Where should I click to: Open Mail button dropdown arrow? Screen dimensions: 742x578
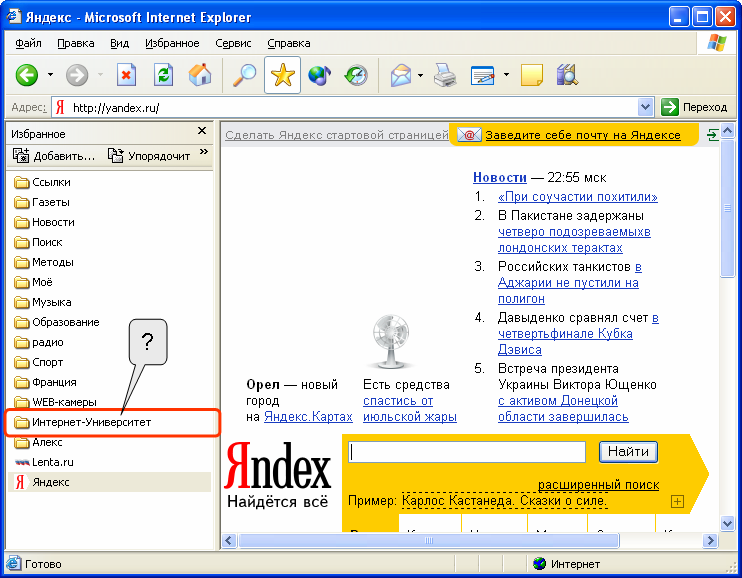pos(421,75)
